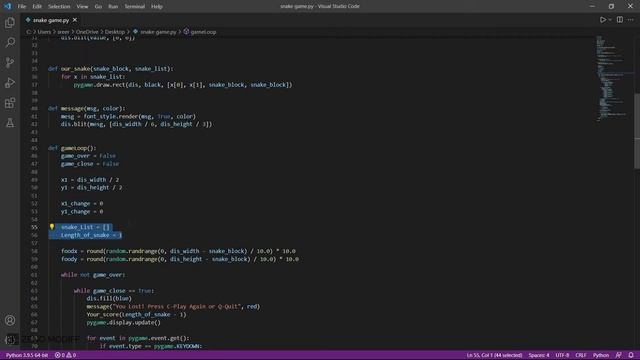This screenshot has width=640, height=360.
Task: Click OneDrive in breadcrumb path
Action: pyautogui.click(x=87, y=32)
